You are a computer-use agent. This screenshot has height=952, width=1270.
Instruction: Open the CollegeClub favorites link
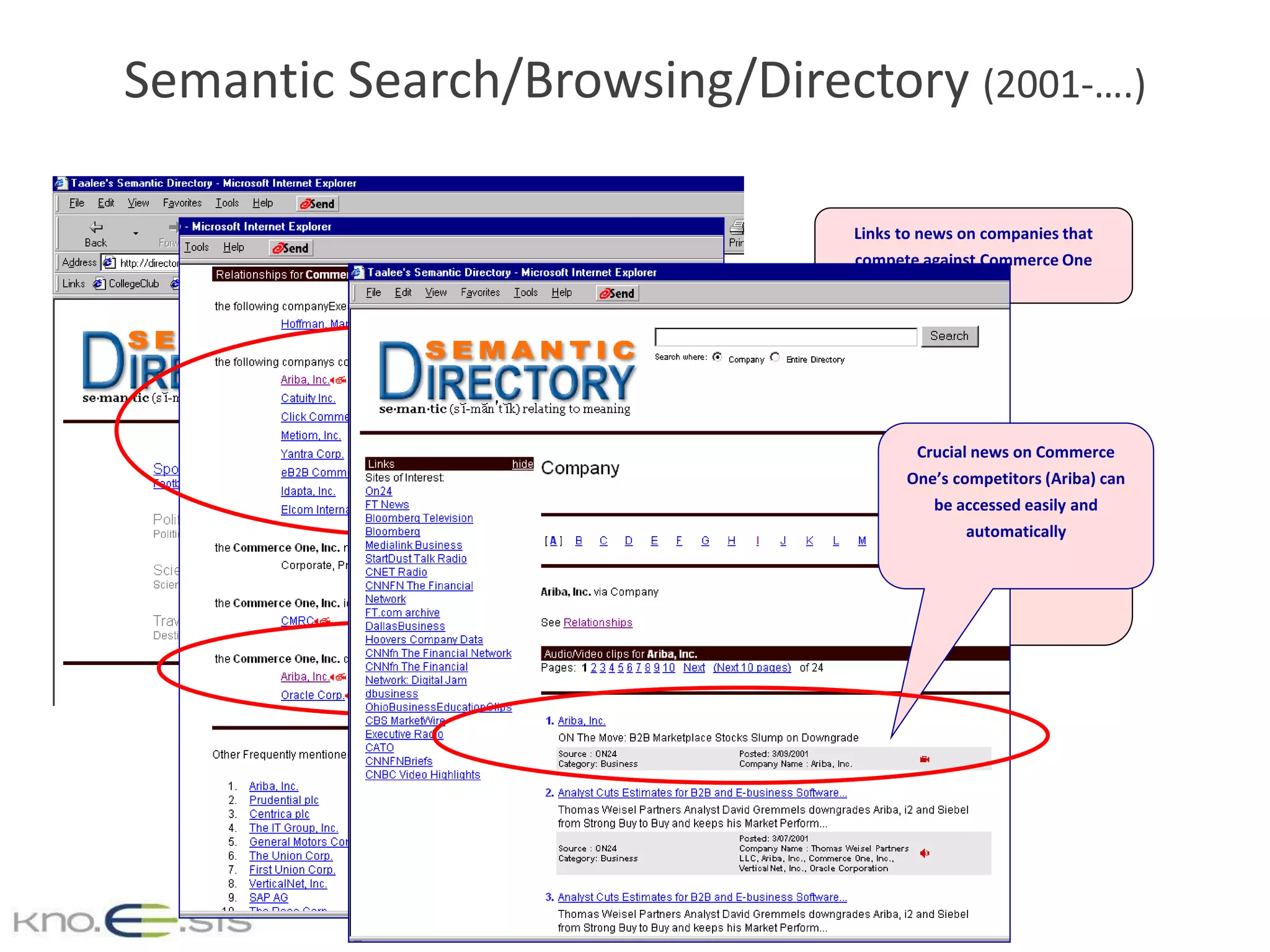pos(127,284)
